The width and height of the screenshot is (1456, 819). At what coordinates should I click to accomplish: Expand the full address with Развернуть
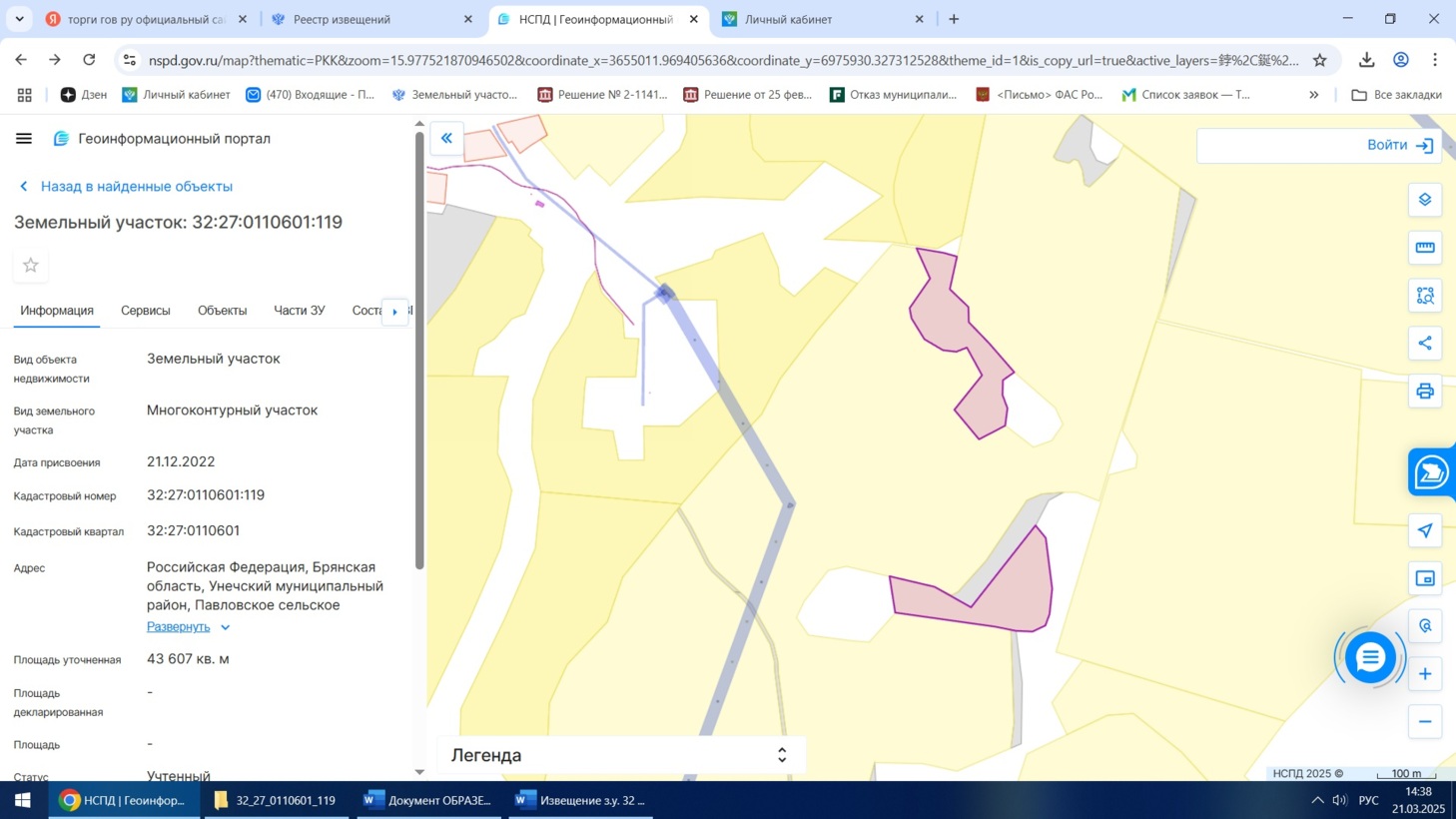[x=179, y=627]
